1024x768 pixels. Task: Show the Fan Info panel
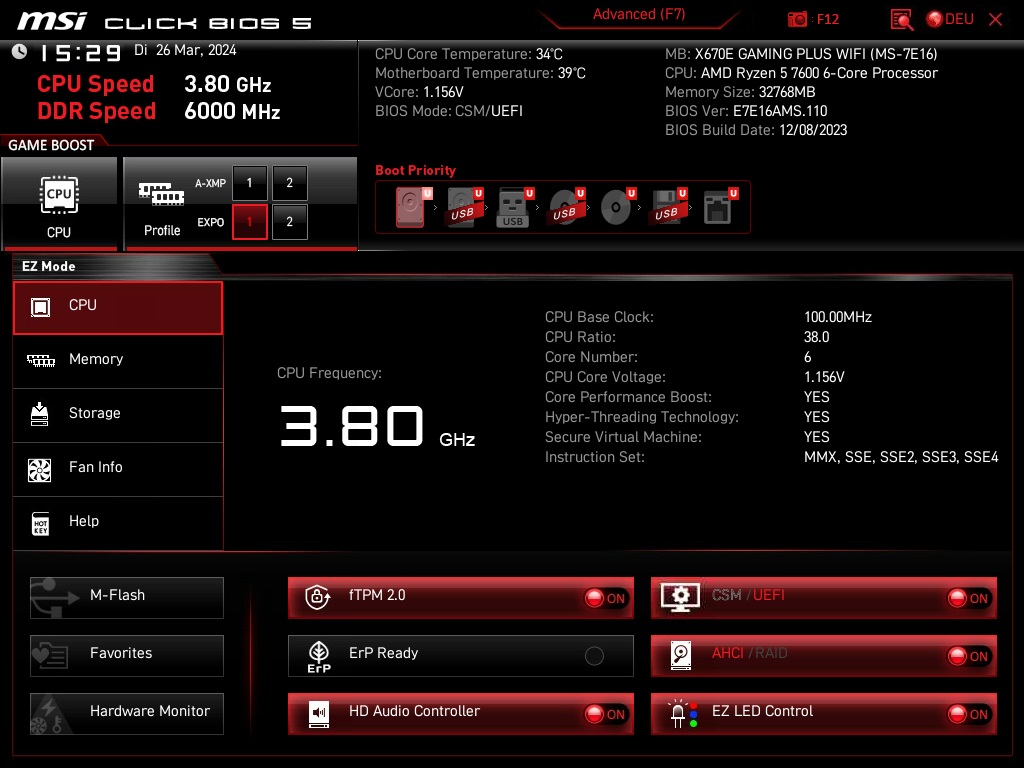[x=118, y=467]
